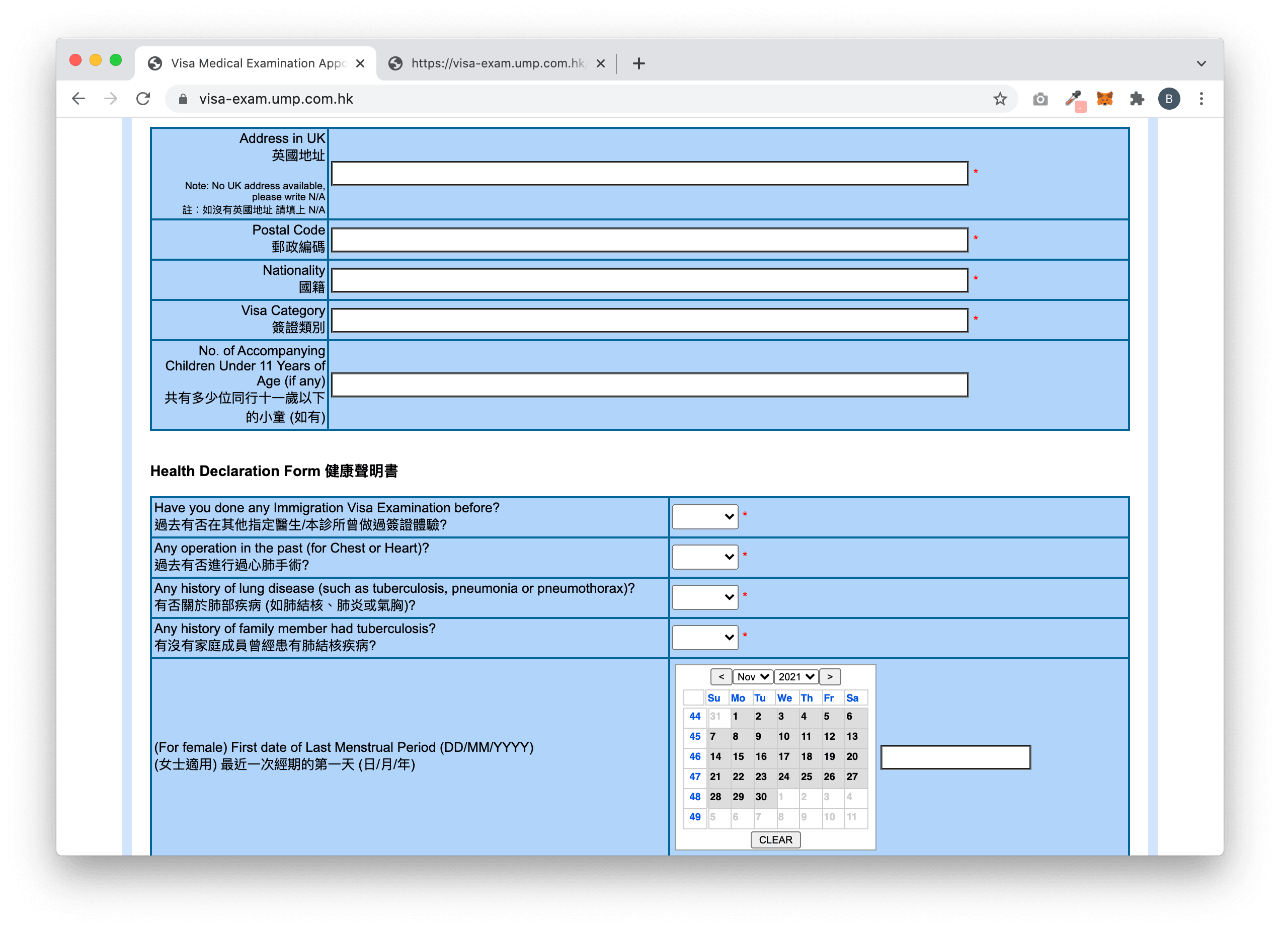Reload the visa-exam page

click(143, 99)
